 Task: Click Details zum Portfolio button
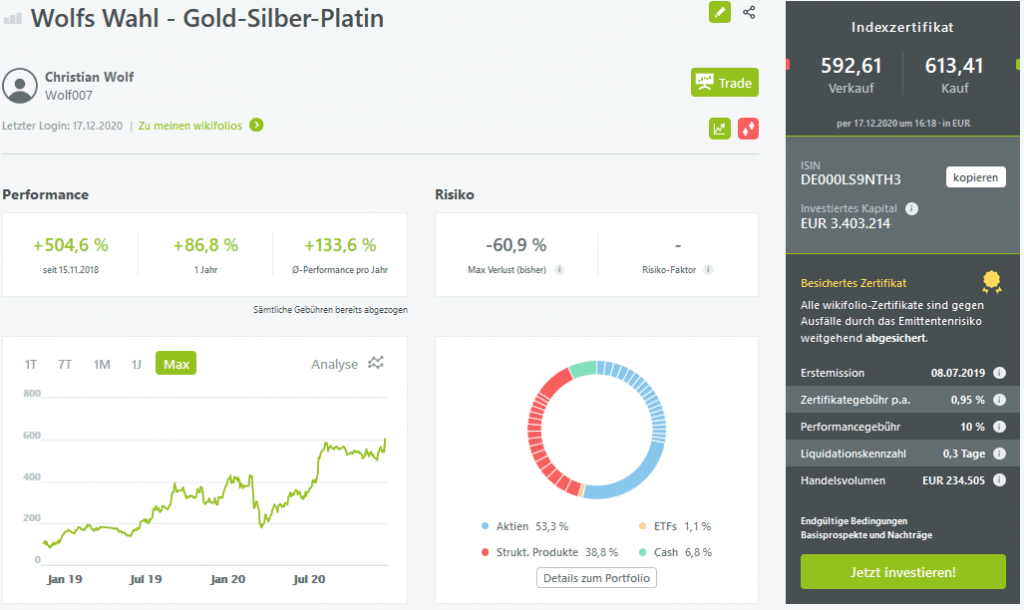(597, 578)
